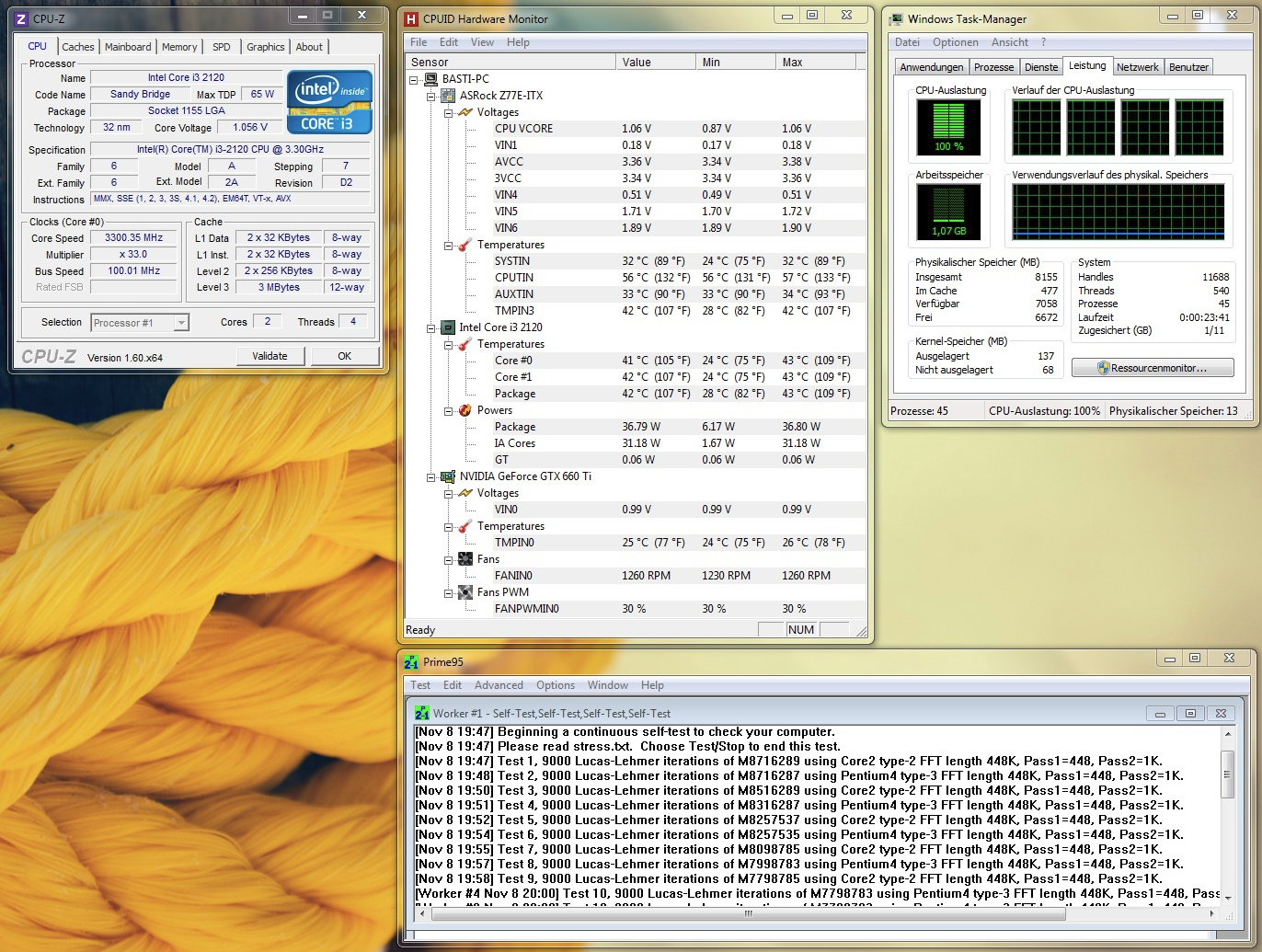This screenshot has height=952, width=1262.
Task: Click the Prime95 vertical scrollbar thumb
Action: click(1227, 774)
